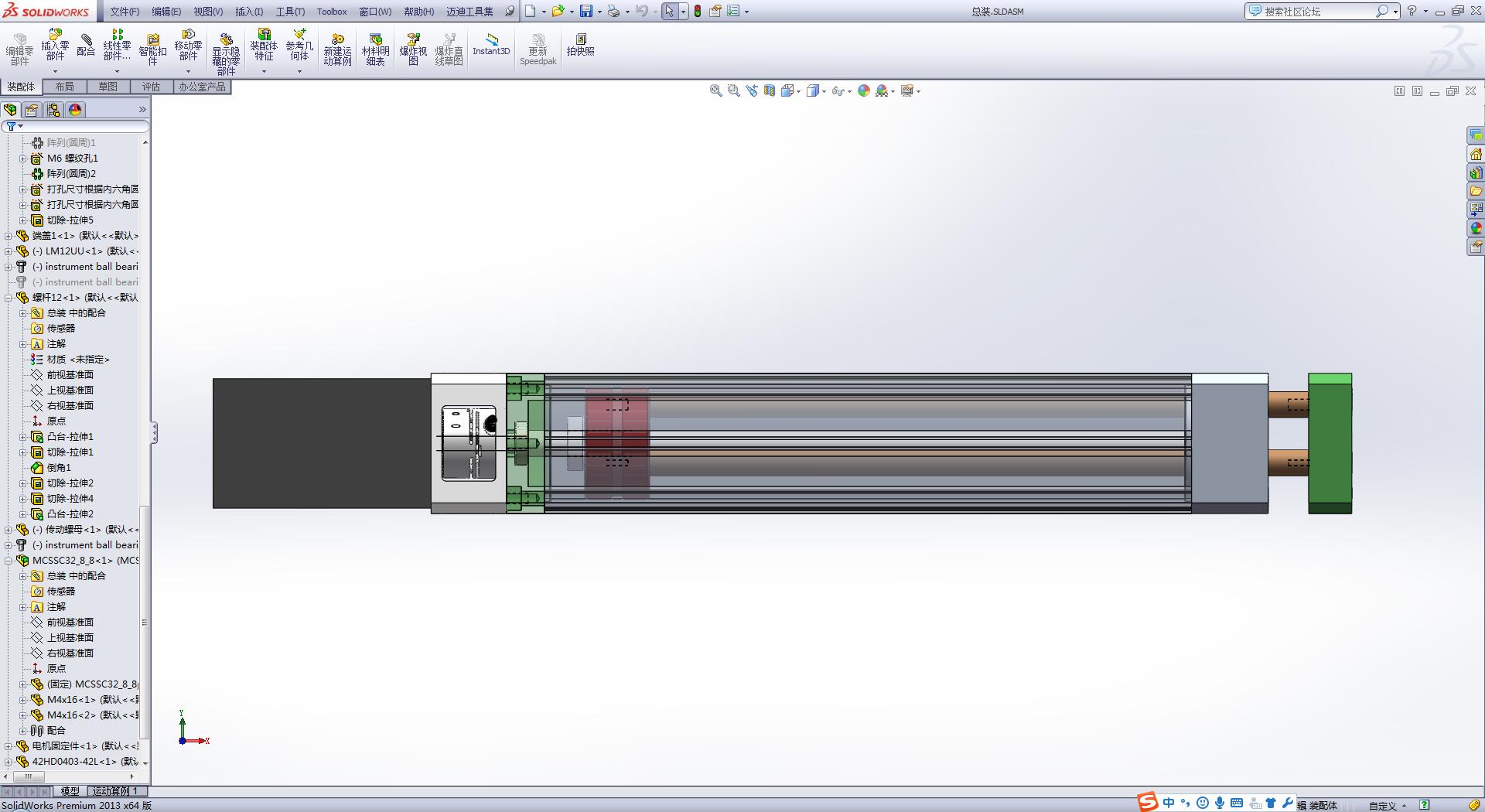Open the DisplayManager tab icon
1485x812 pixels.
[x=75, y=110]
